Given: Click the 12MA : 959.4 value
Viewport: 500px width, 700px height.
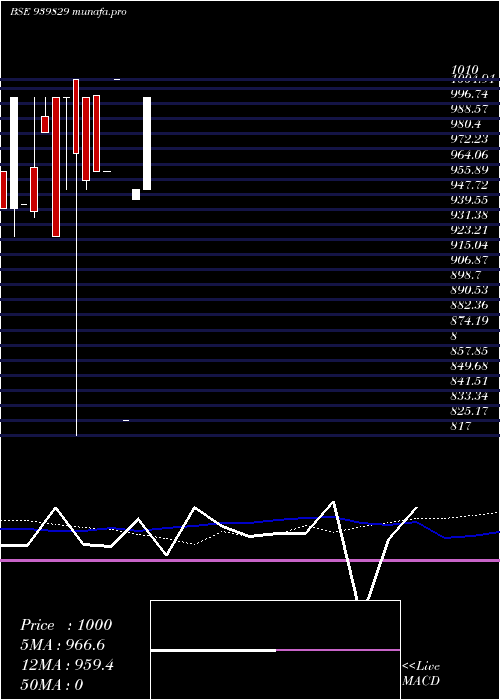Looking at the screenshot, I should point(67,665).
